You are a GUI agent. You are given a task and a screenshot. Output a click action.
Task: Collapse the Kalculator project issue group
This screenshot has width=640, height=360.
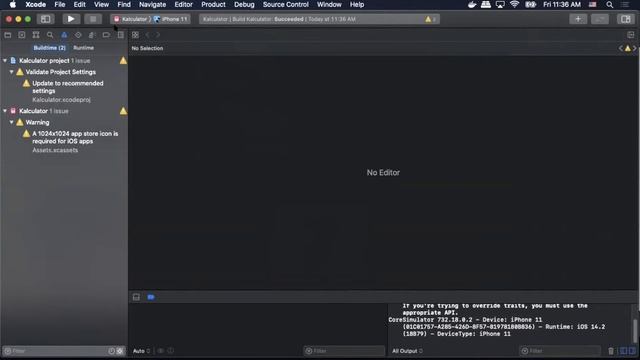coord(5,60)
